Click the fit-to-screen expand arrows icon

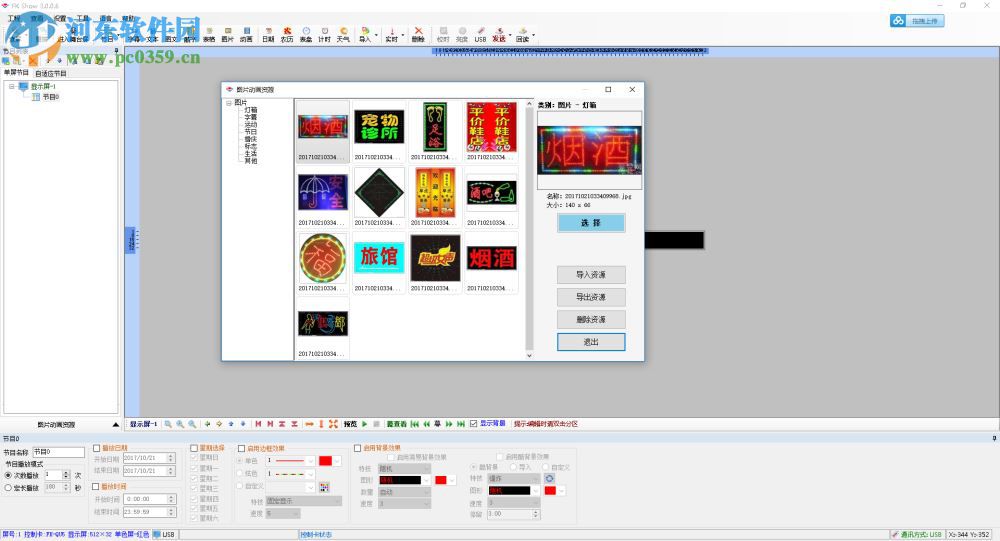[x=334, y=424]
